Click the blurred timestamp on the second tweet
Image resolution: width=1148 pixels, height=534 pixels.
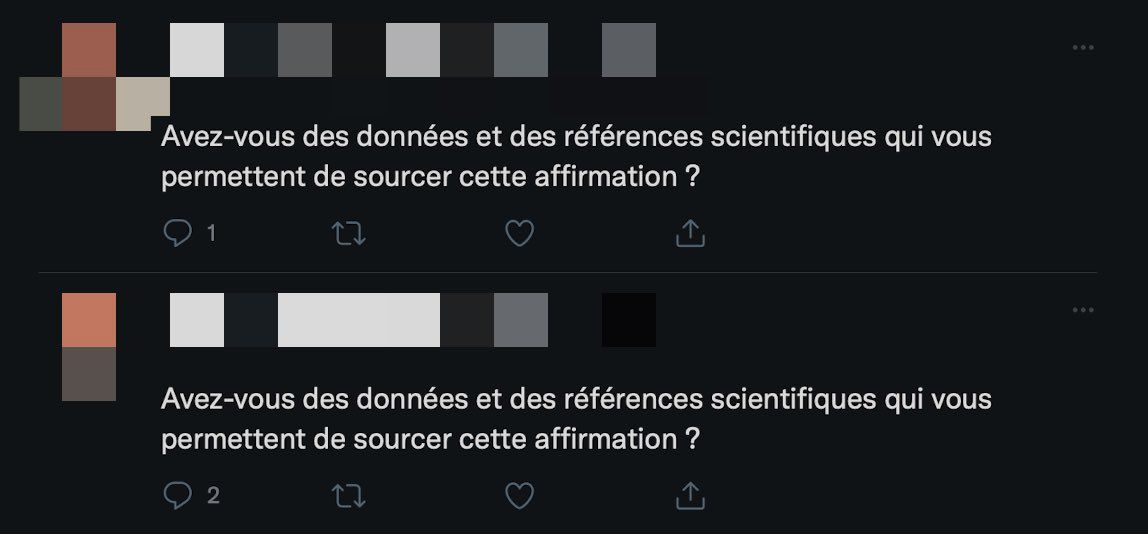click(x=629, y=320)
